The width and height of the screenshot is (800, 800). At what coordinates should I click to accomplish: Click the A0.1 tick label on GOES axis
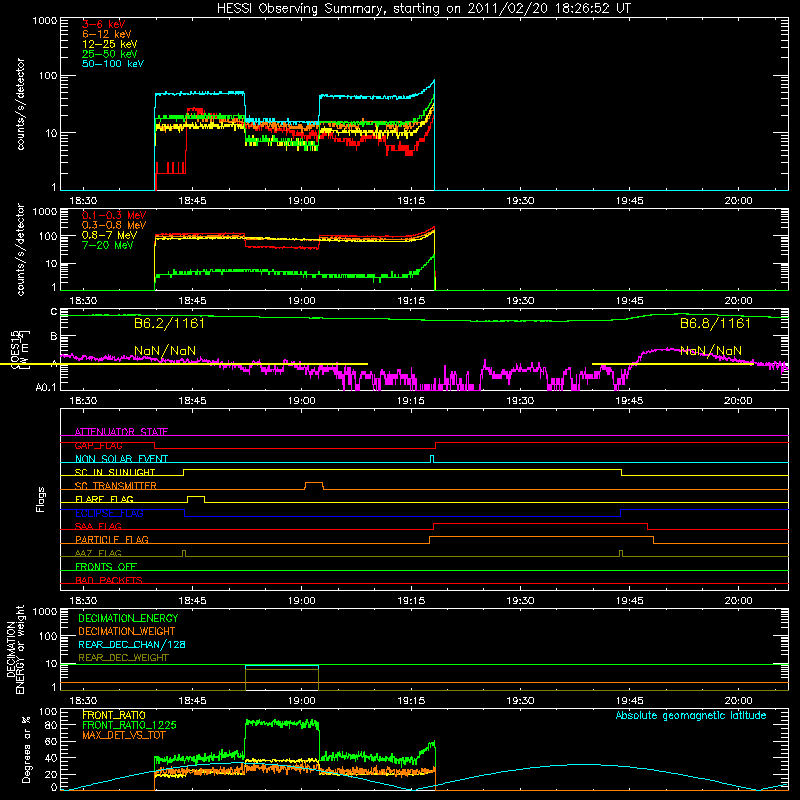(x=46, y=387)
